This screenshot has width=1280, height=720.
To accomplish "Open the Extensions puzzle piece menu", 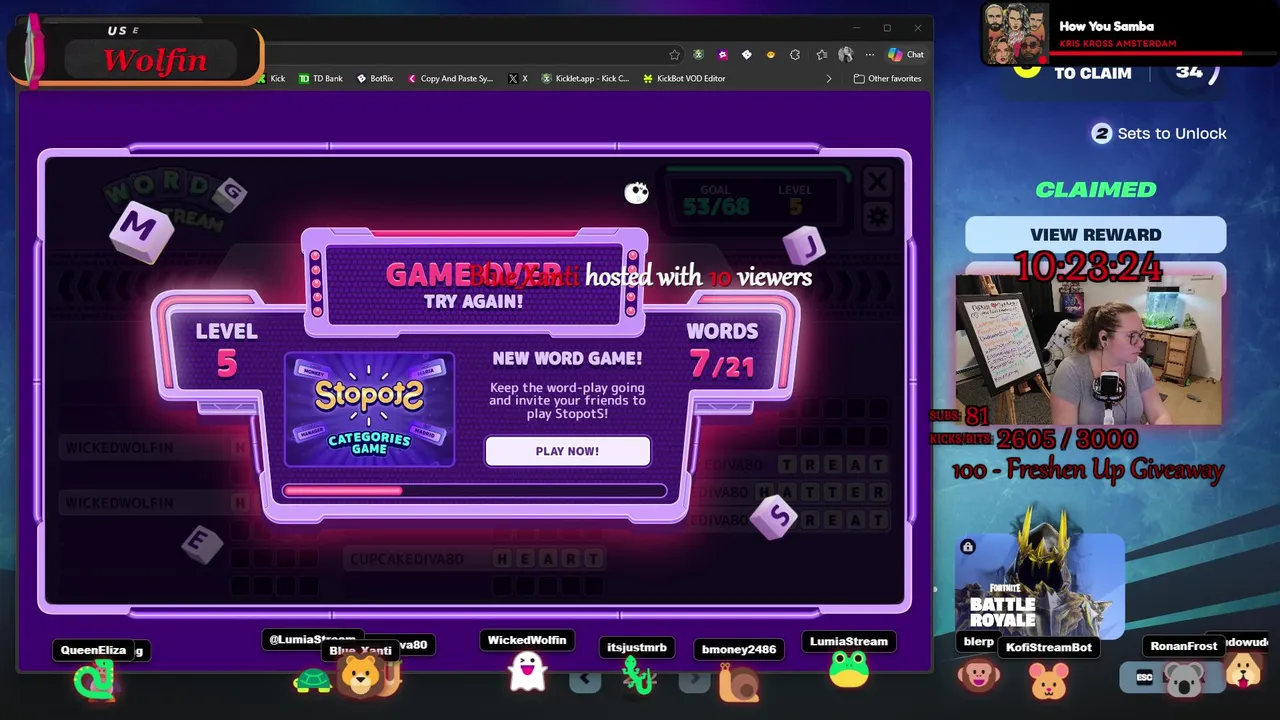I will click(795, 54).
